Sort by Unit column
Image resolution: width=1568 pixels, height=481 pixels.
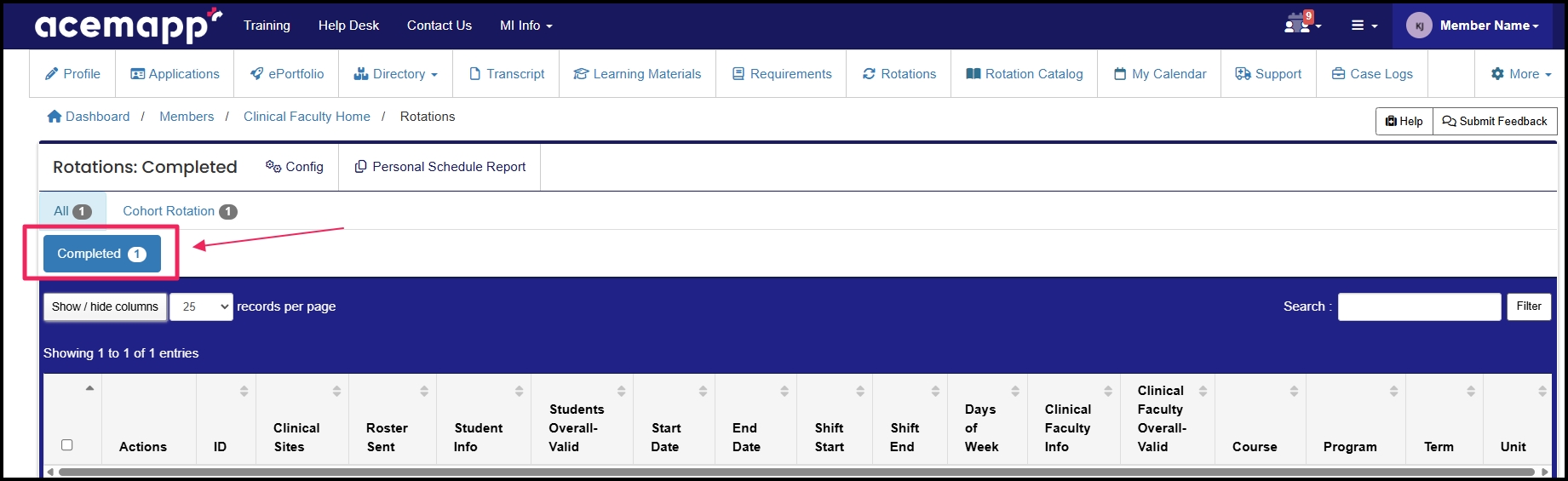[1542, 391]
